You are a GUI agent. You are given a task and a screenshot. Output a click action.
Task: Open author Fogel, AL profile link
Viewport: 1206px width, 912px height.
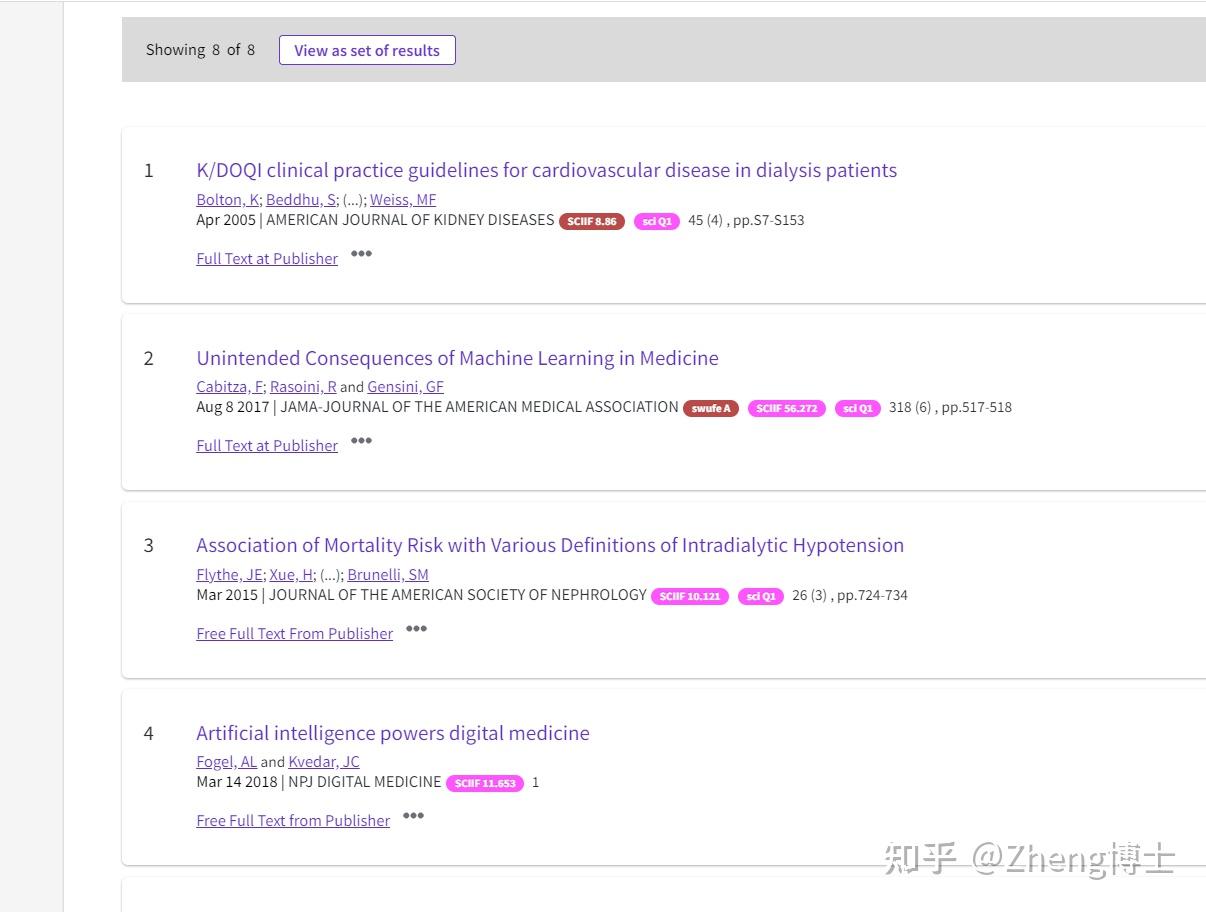coord(226,761)
